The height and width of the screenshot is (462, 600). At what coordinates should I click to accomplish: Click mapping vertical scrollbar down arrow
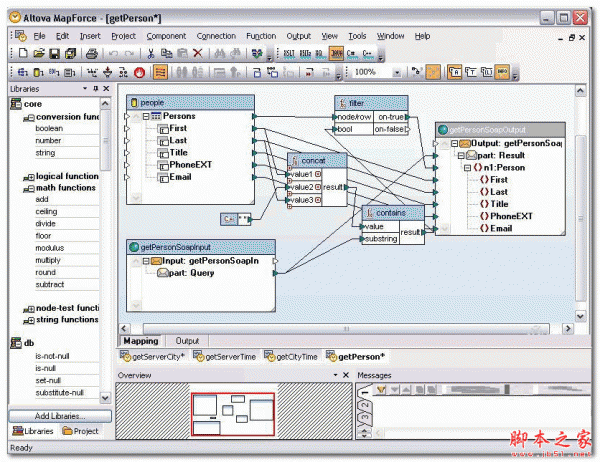(x=580, y=316)
